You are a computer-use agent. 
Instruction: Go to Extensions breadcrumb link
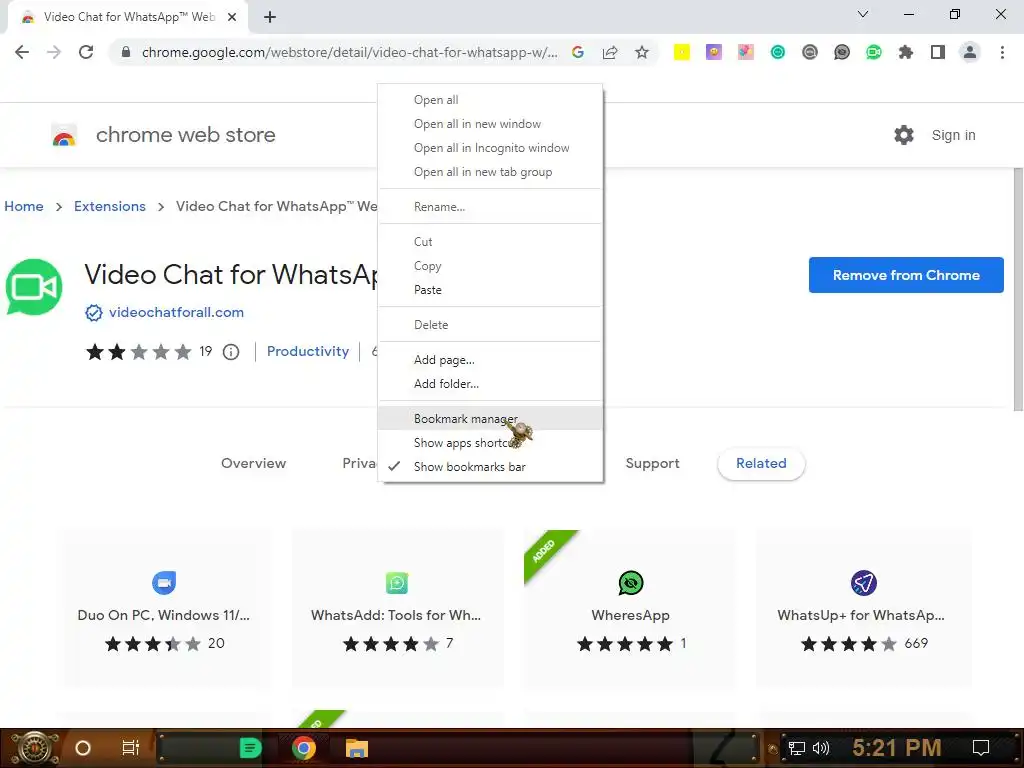[110, 206]
